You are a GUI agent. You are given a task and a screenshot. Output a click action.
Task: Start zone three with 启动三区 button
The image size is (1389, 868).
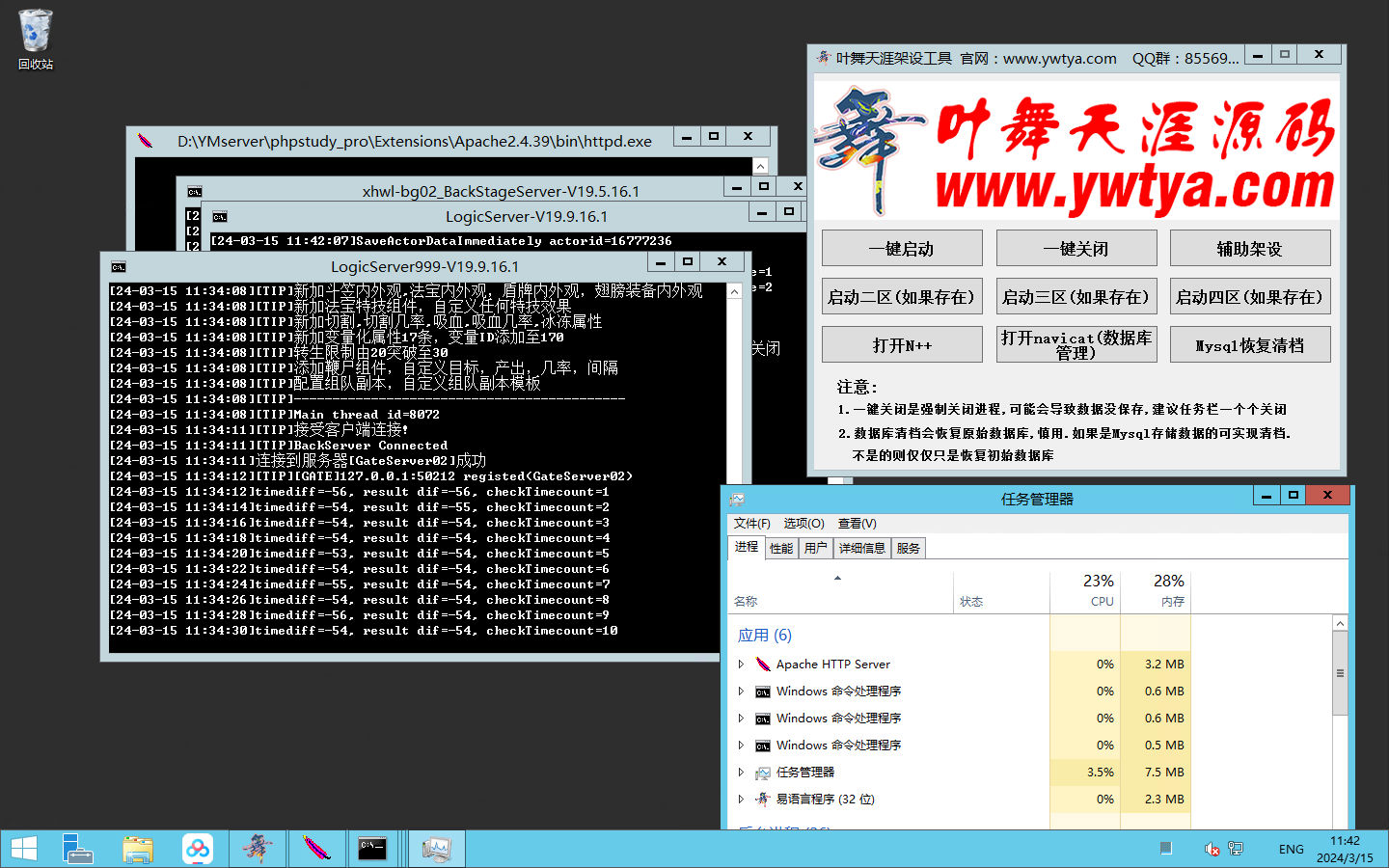[x=1076, y=296]
